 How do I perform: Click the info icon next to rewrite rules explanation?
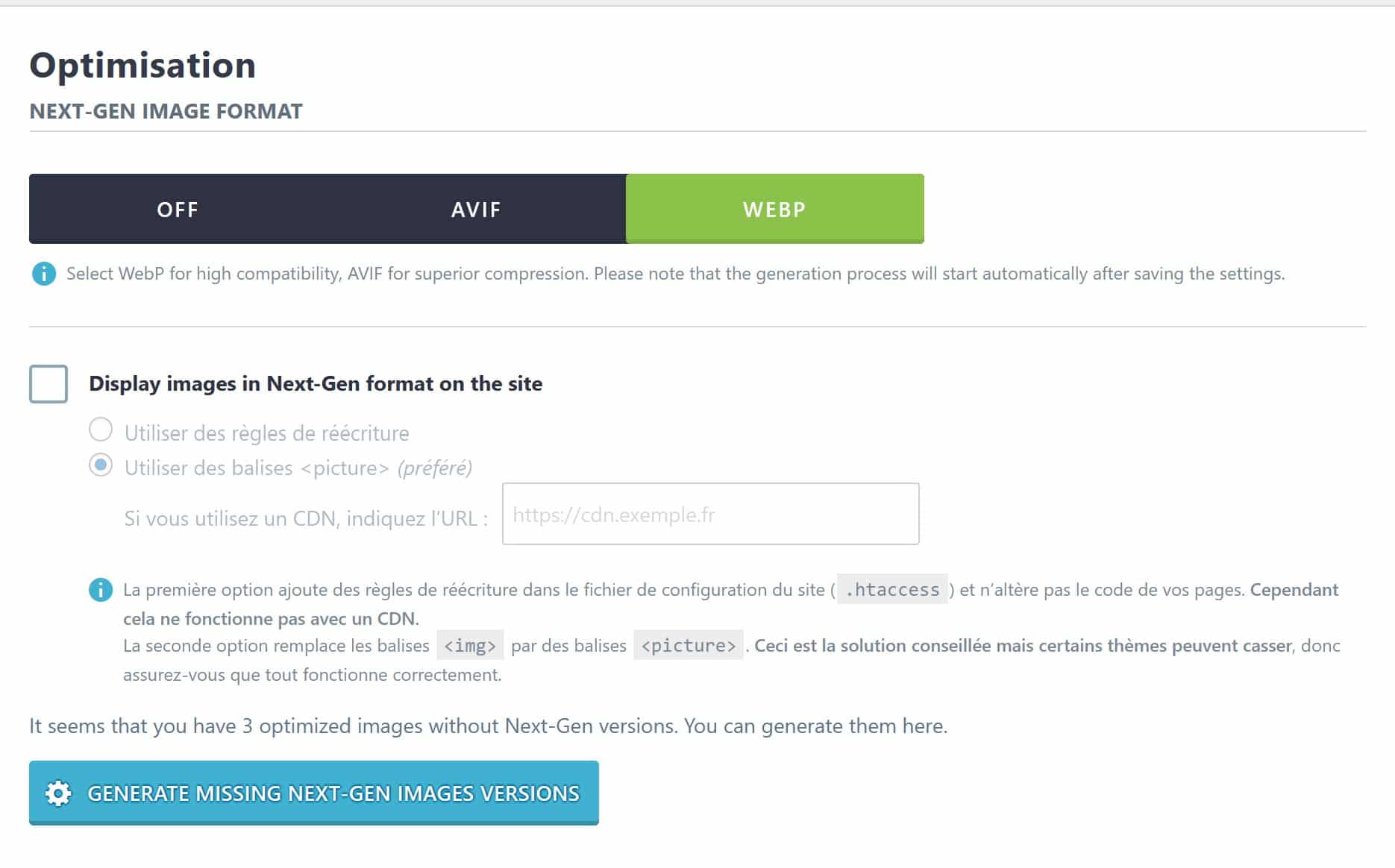point(101,590)
